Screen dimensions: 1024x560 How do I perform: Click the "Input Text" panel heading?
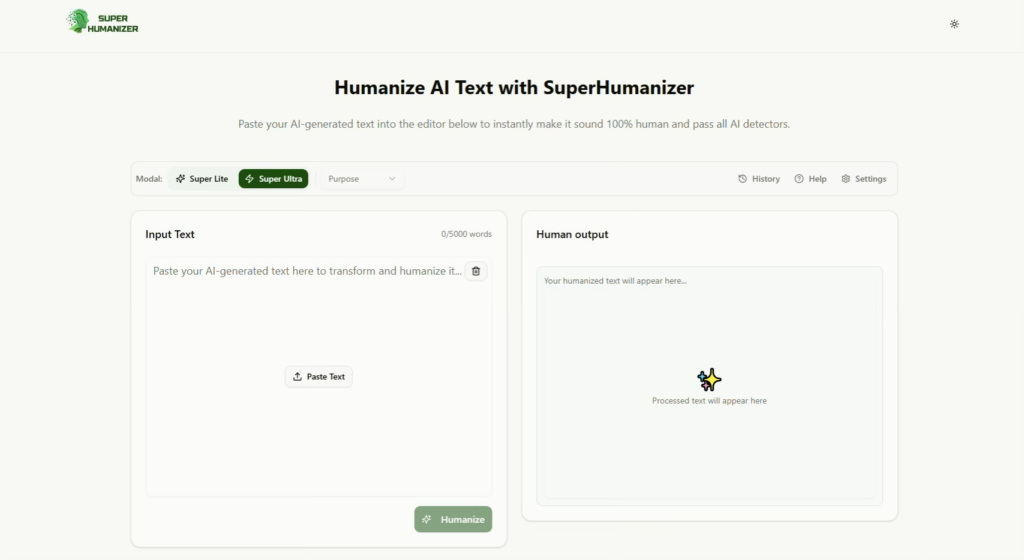point(170,234)
